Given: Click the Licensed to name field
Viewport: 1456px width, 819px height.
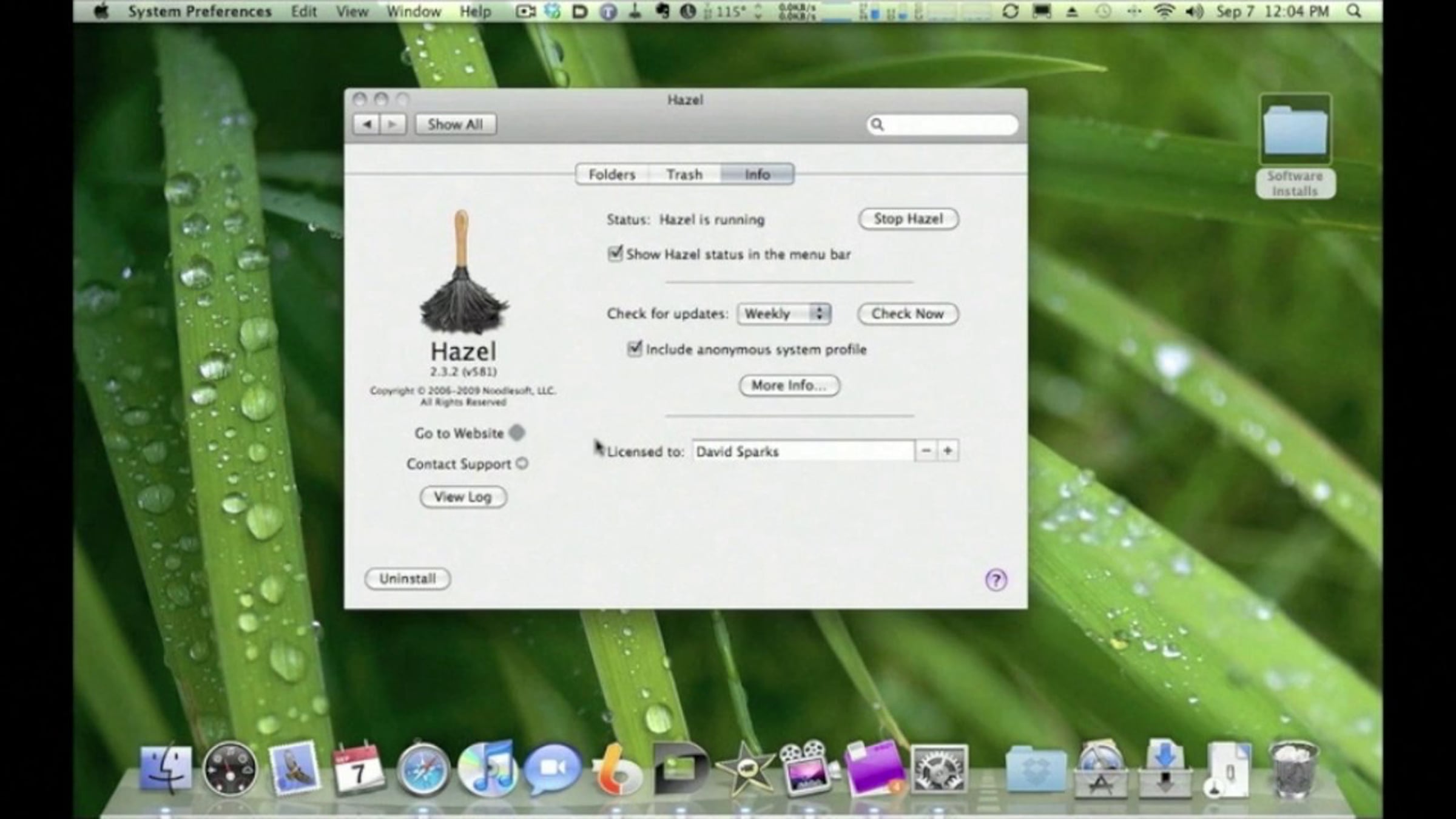Looking at the screenshot, I should click(x=803, y=451).
